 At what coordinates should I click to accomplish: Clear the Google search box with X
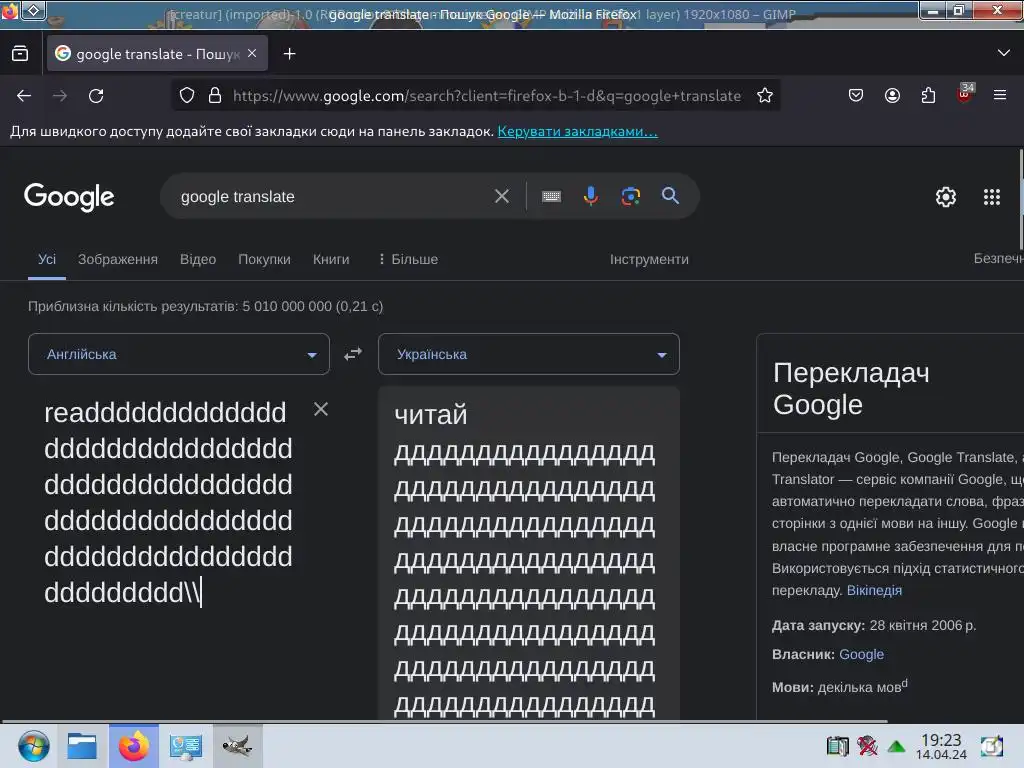click(502, 196)
